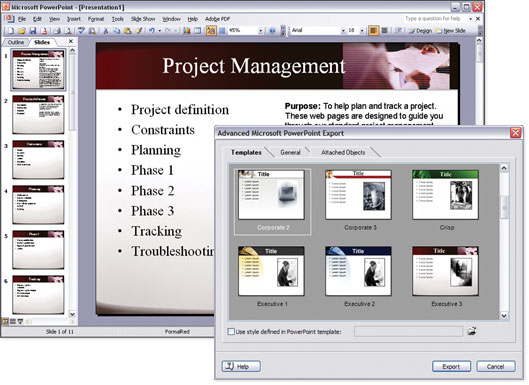Click the Cancel button in export dialog
The height and width of the screenshot is (385, 529).
(496, 366)
